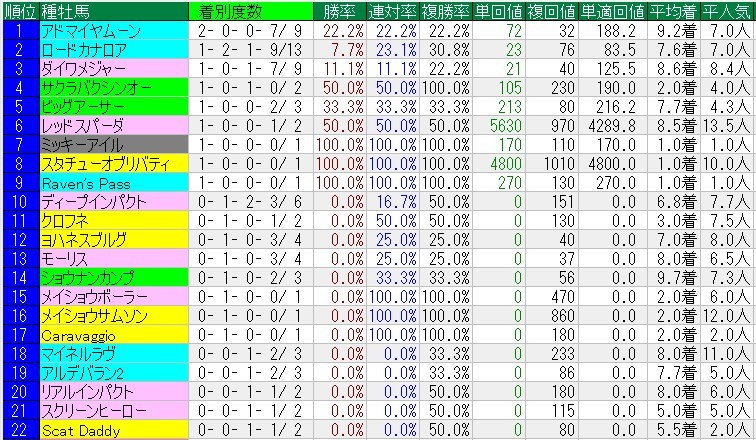Select sire ロードカナロア
This screenshot has width=756, height=440.
tap(114, 50)
